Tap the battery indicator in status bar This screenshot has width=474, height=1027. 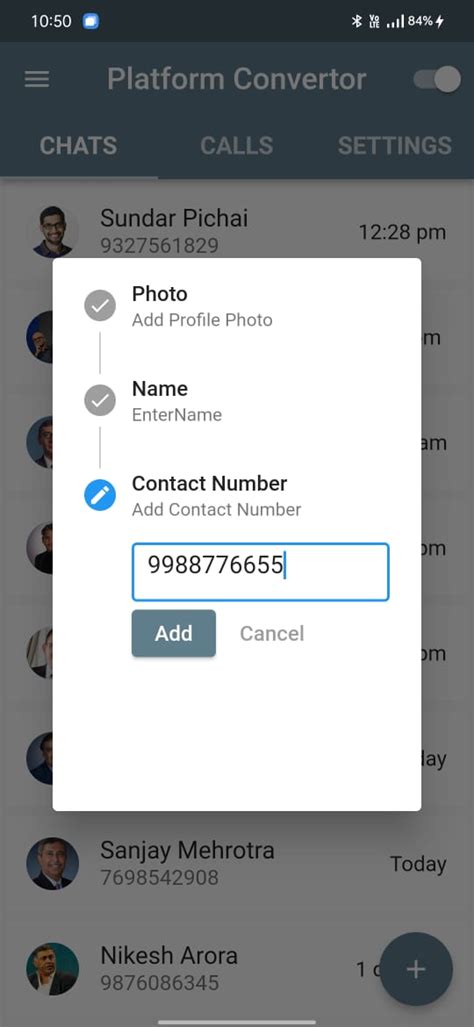[426, 22]
